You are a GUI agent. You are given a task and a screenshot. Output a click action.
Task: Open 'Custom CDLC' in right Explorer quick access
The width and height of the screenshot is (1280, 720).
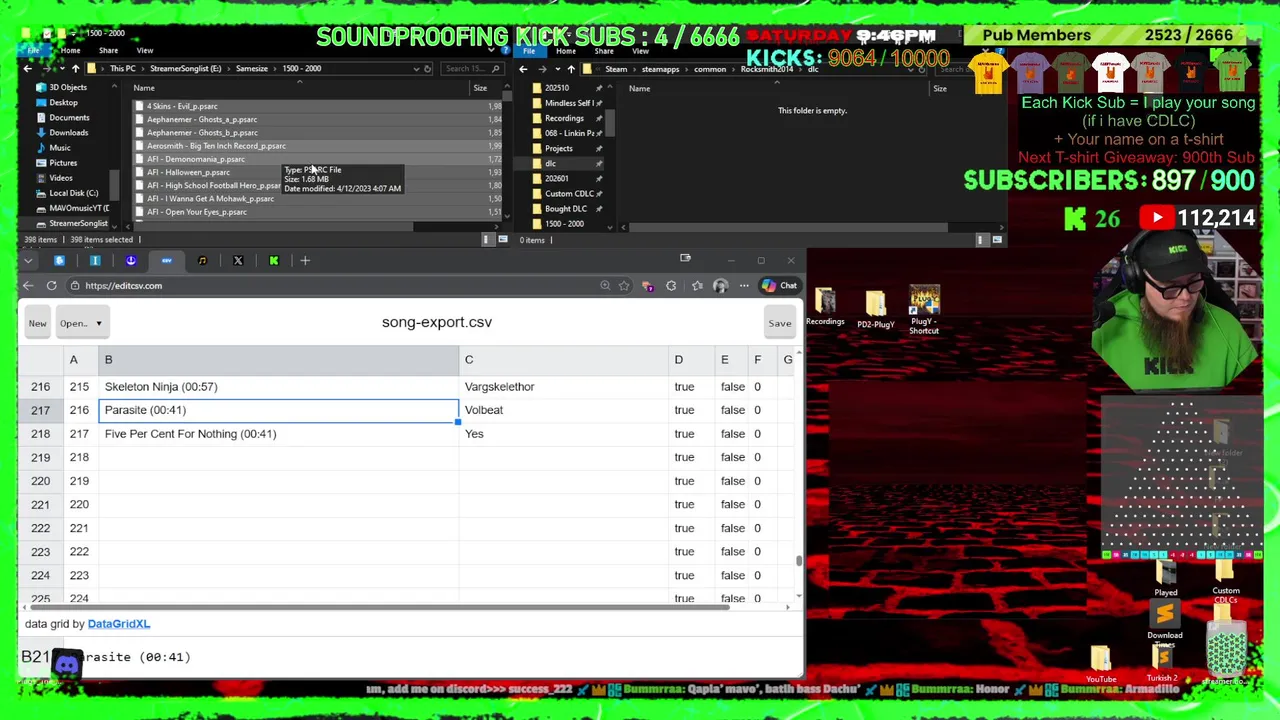point(569,194)
